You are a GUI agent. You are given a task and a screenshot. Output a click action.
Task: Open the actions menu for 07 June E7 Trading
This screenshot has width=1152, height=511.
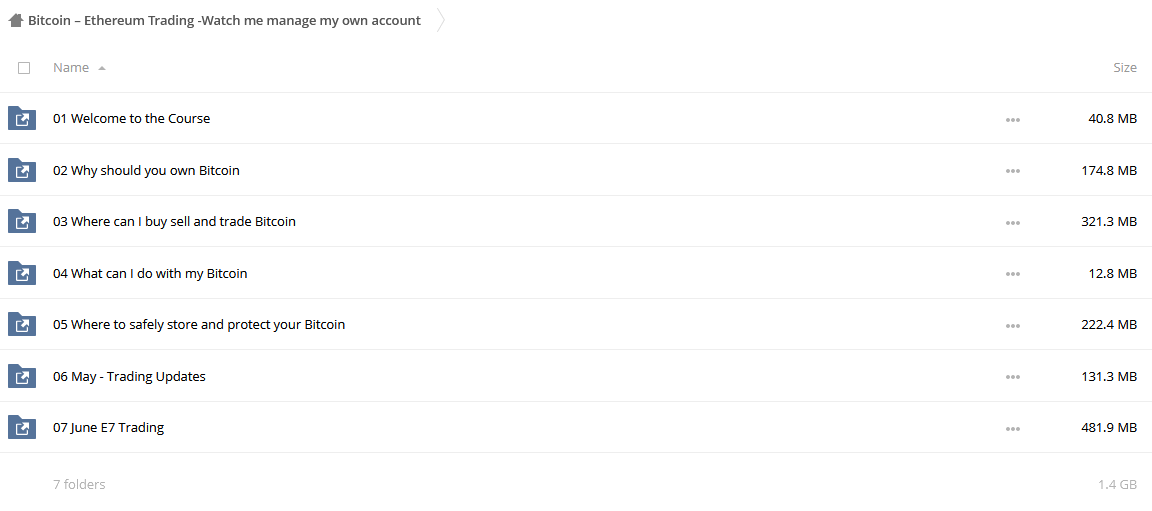click(x=1012, y=429)
